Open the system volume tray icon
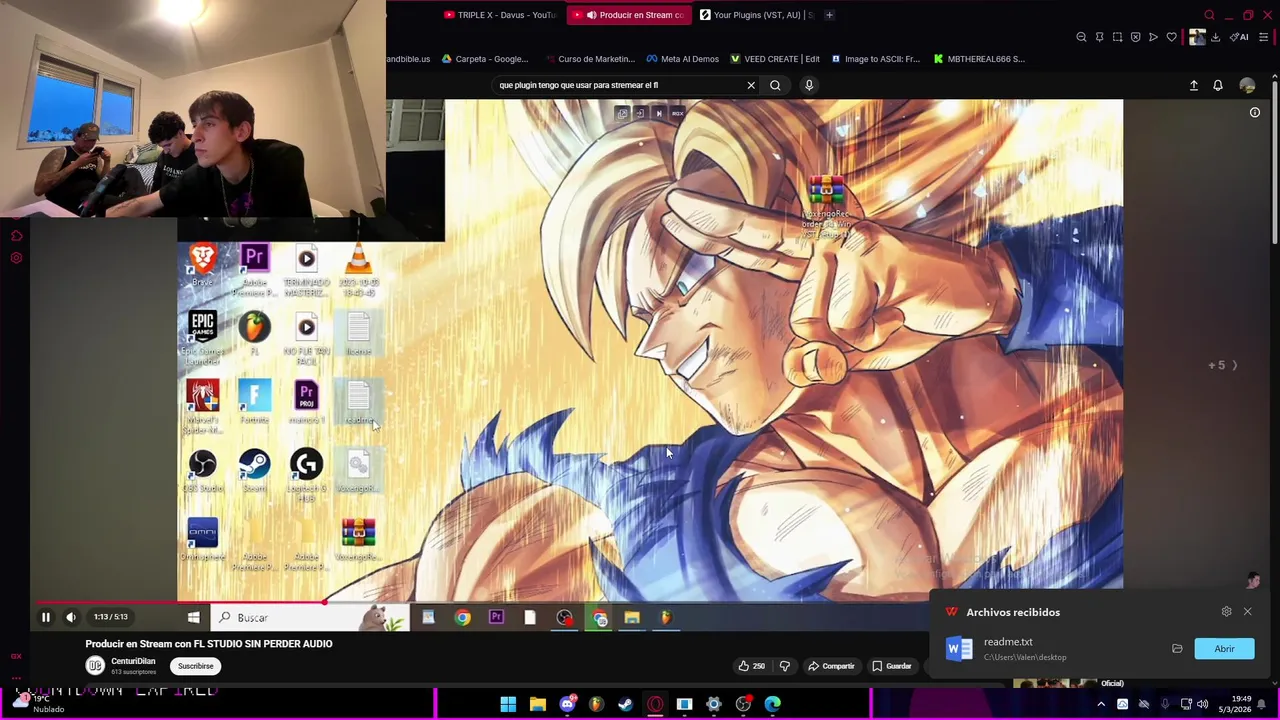 (x=1202, y=704)
